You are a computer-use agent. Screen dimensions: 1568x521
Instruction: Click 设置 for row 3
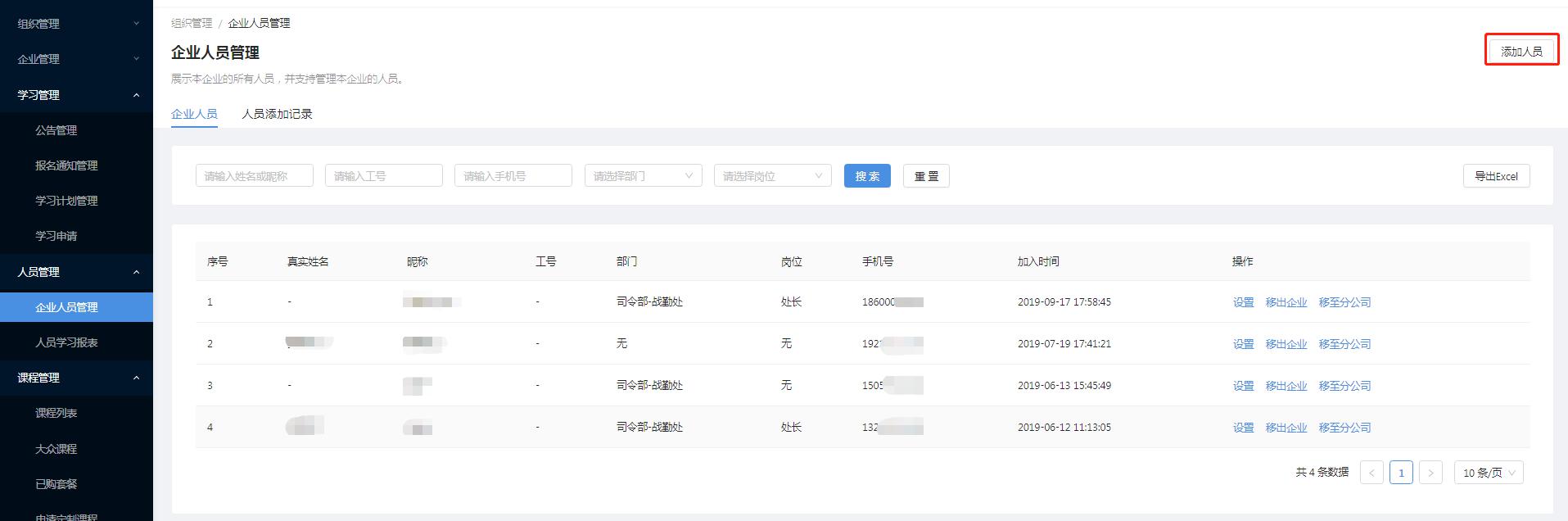coord(1243,386)
